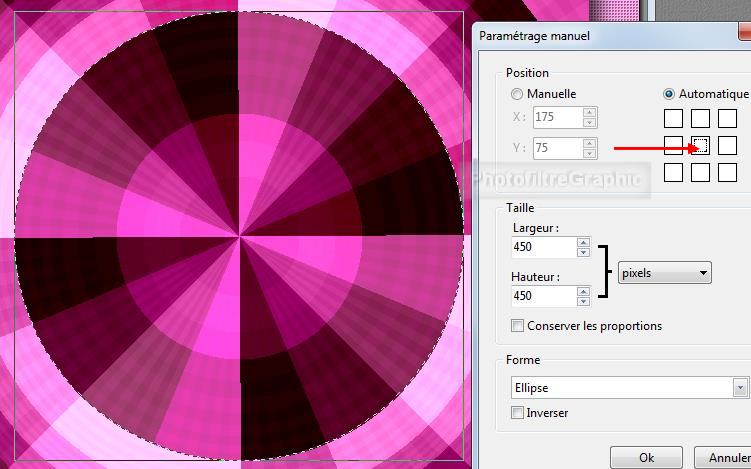
Task: Click into the Hauteur input field
Action: click(542, 296)
